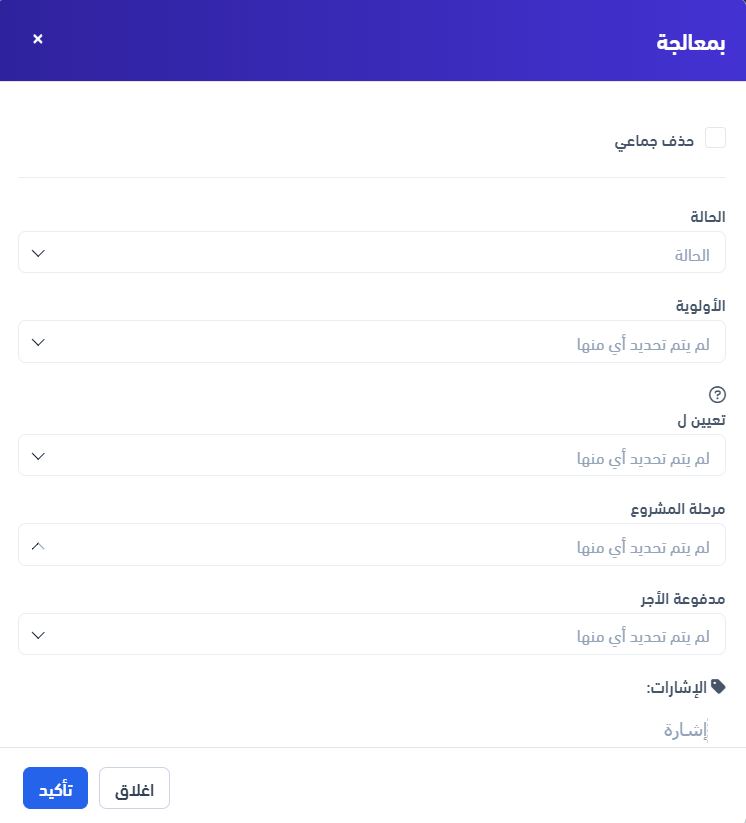This screenshot has height=823, width=746.
Task: Expand the تعيين ل select box
Action: (x=372, y=456)
